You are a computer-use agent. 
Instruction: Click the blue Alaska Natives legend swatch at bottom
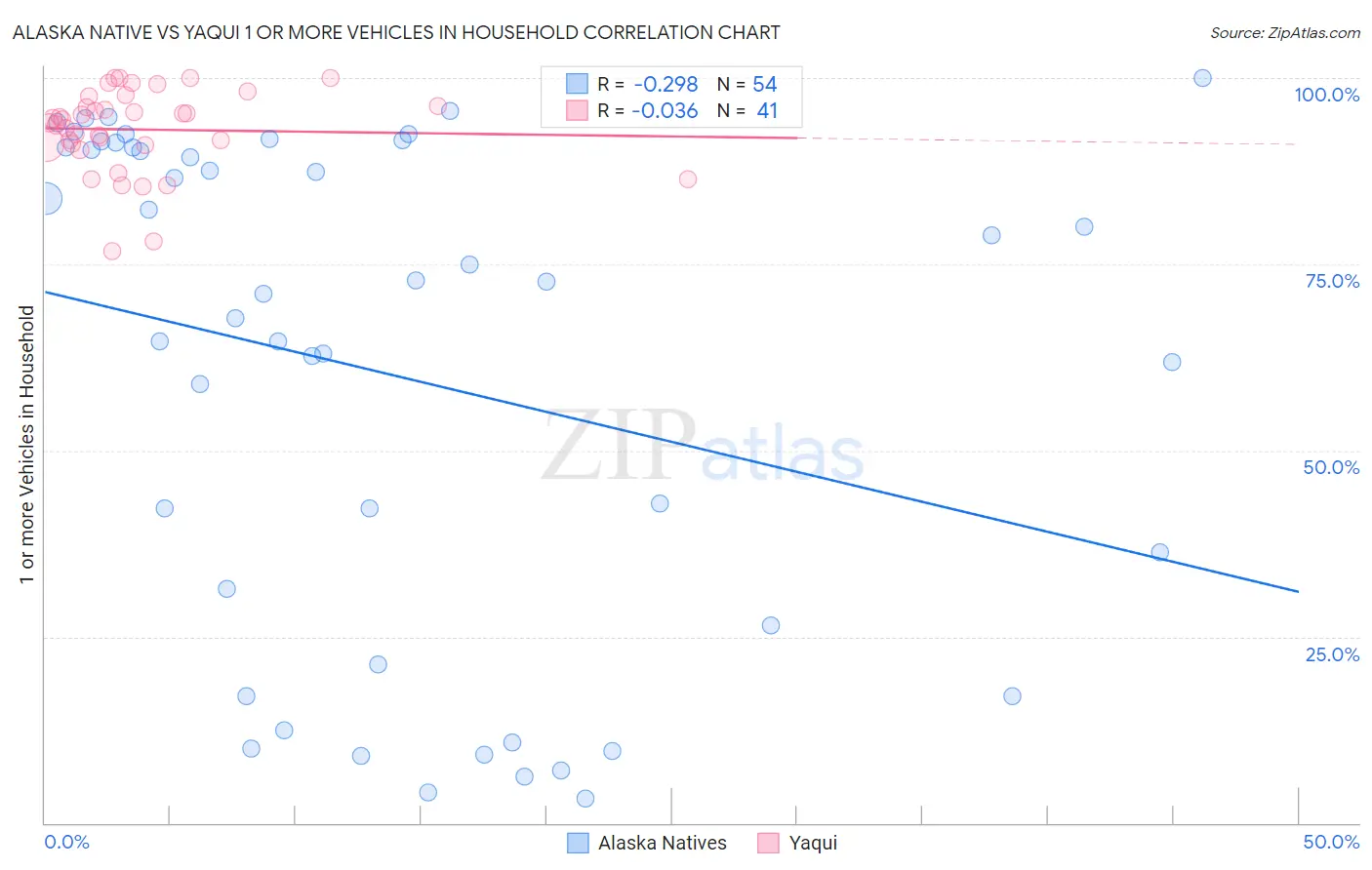[x=578, y=843]
